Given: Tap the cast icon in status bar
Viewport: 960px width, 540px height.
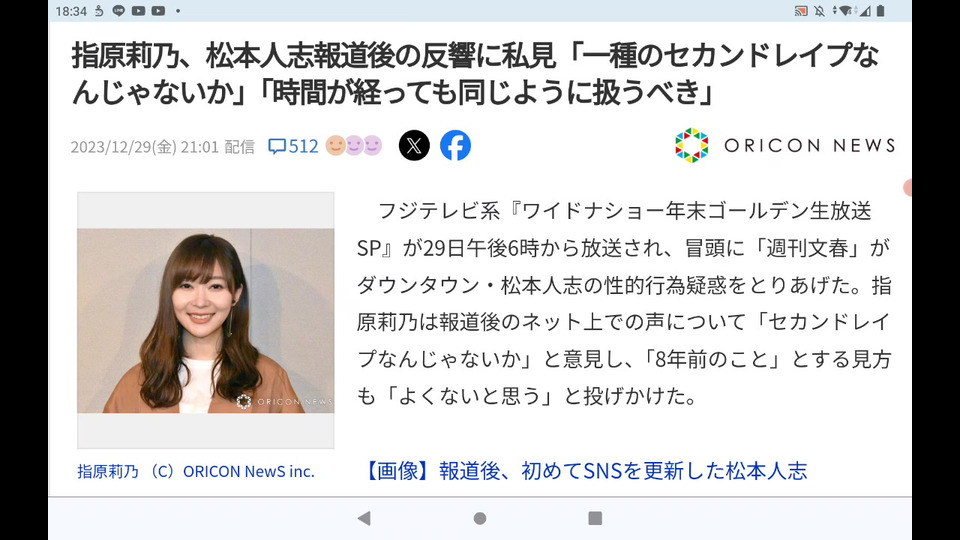Looking at the screenshot, I should pyautogui.click(x=800, y=10).
